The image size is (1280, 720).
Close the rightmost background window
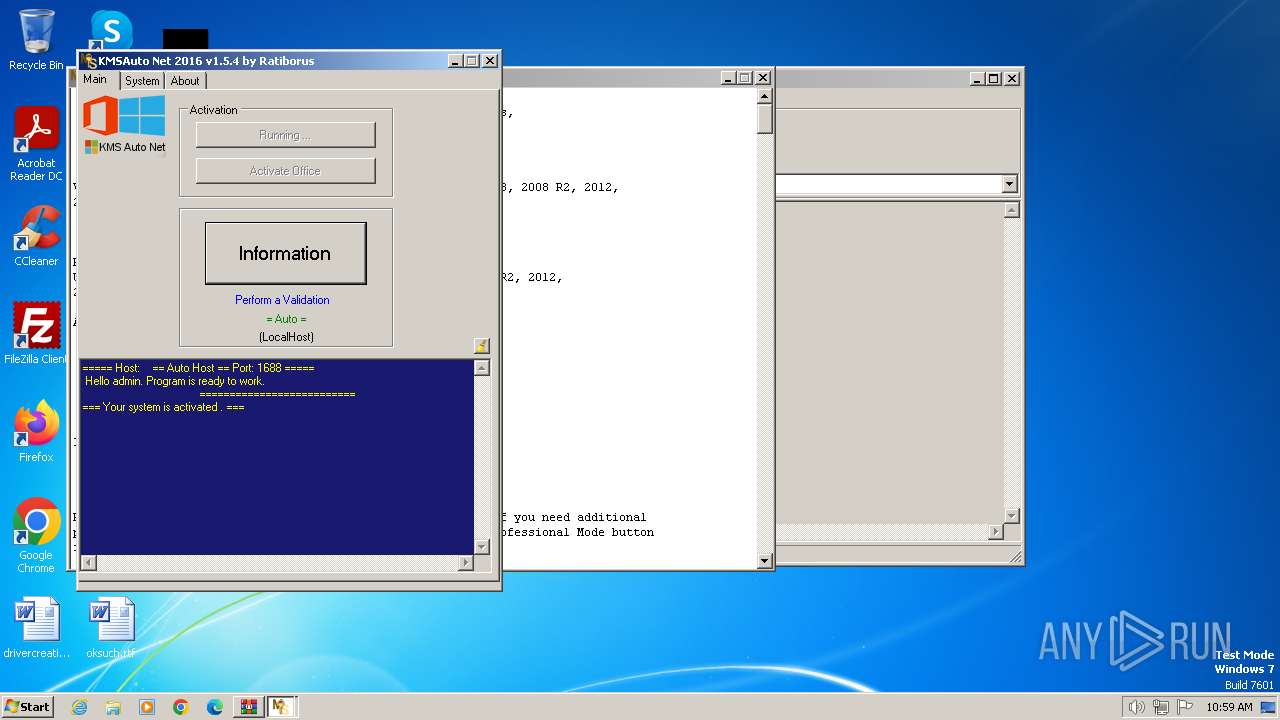pos(1012,78)
